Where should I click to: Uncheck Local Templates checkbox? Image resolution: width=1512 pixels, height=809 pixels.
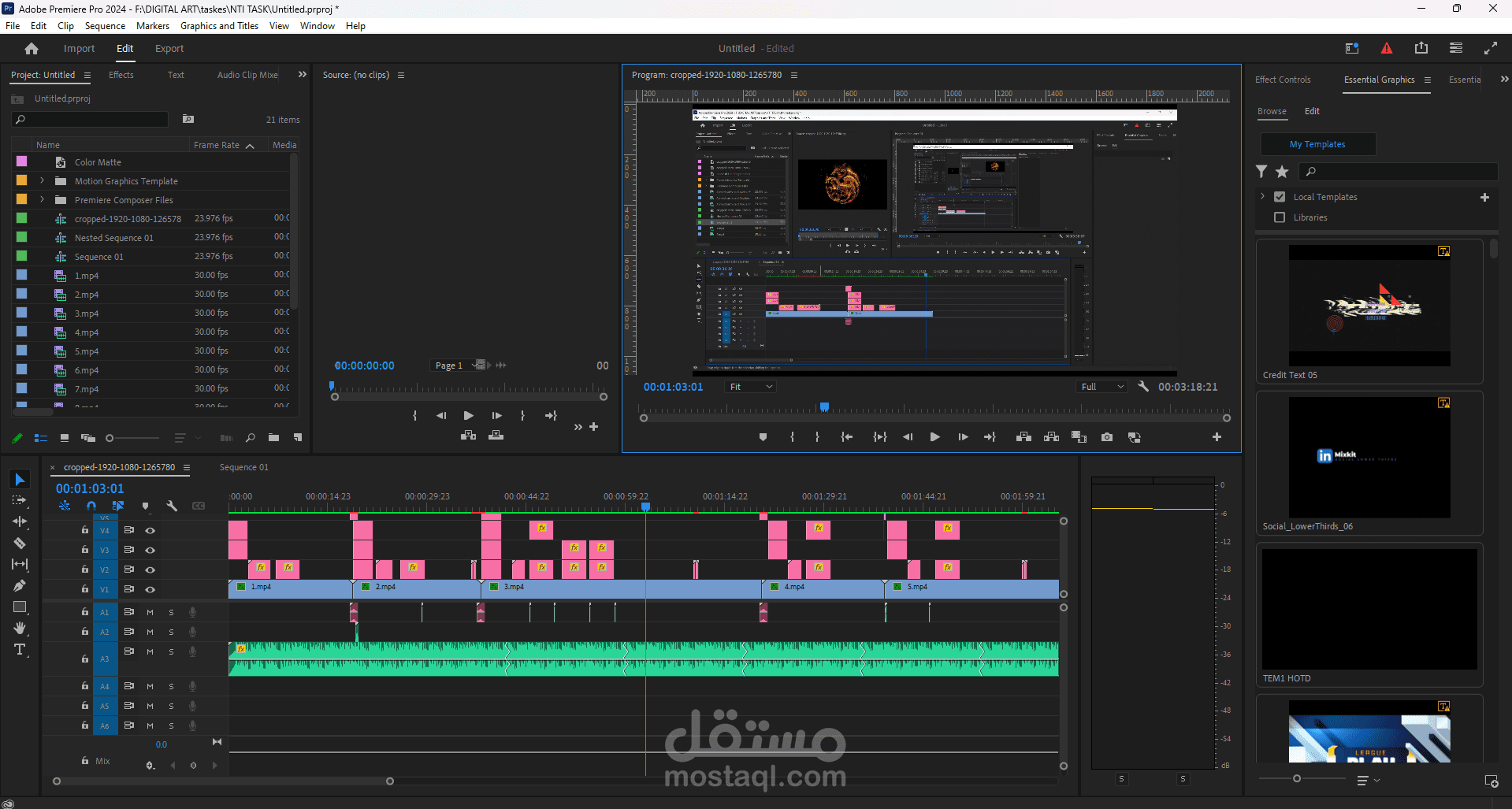click(1280, 197)
